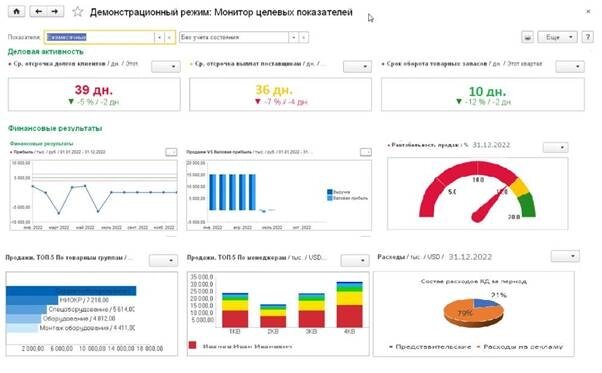
Task: Click open button beside Показатели dropdown arrow
Action: point(170,37)
